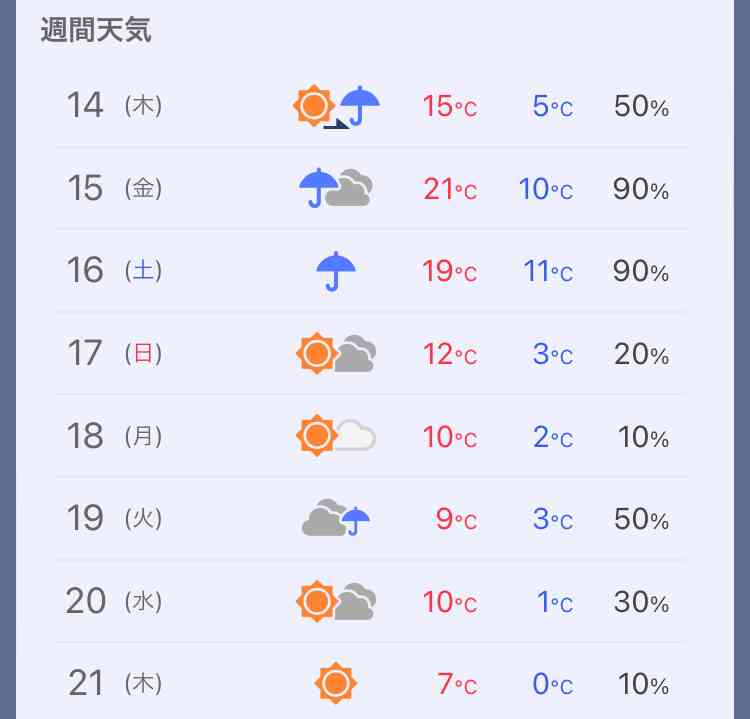This screenshot has height=719, width=750.
Task: Click the 18 (月) Monday date
Action: 114,436
